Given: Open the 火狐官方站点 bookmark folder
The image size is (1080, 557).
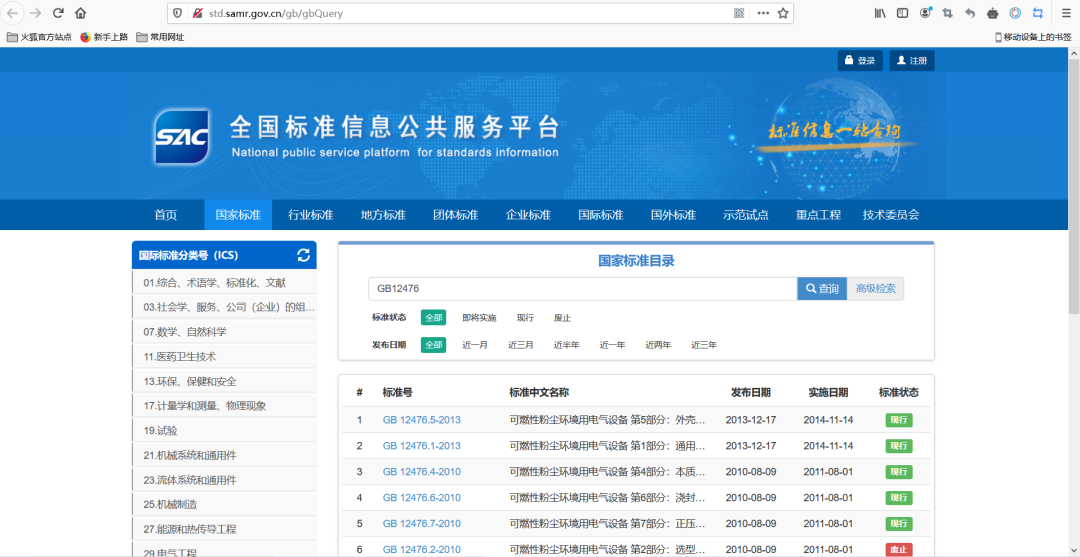Looking at the screenshot, I should 39,37.
